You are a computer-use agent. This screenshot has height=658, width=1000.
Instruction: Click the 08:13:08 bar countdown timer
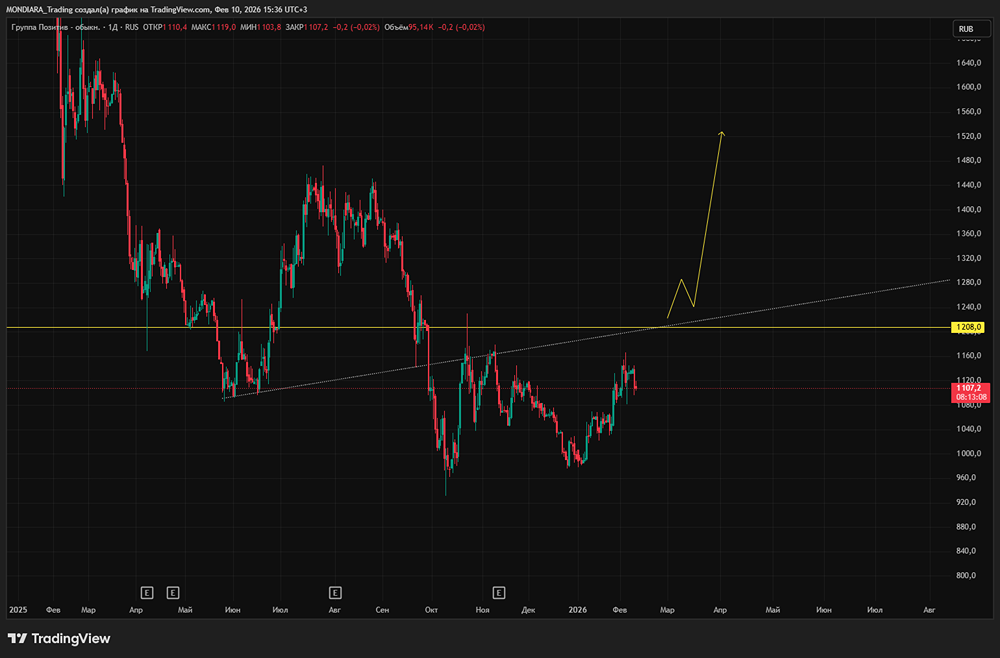(x=971, y=397)
